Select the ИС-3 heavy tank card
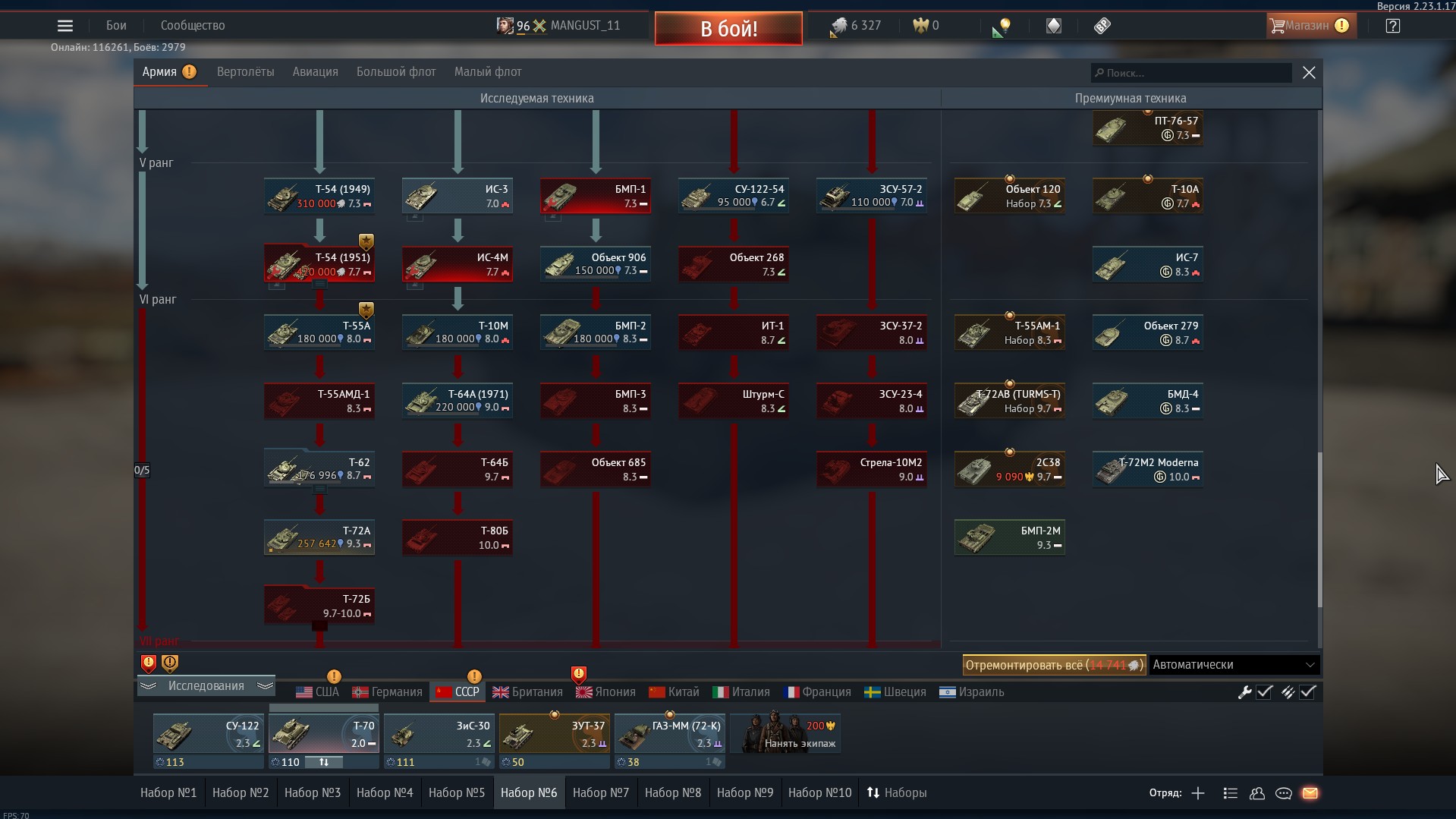 tap(458, 196)
